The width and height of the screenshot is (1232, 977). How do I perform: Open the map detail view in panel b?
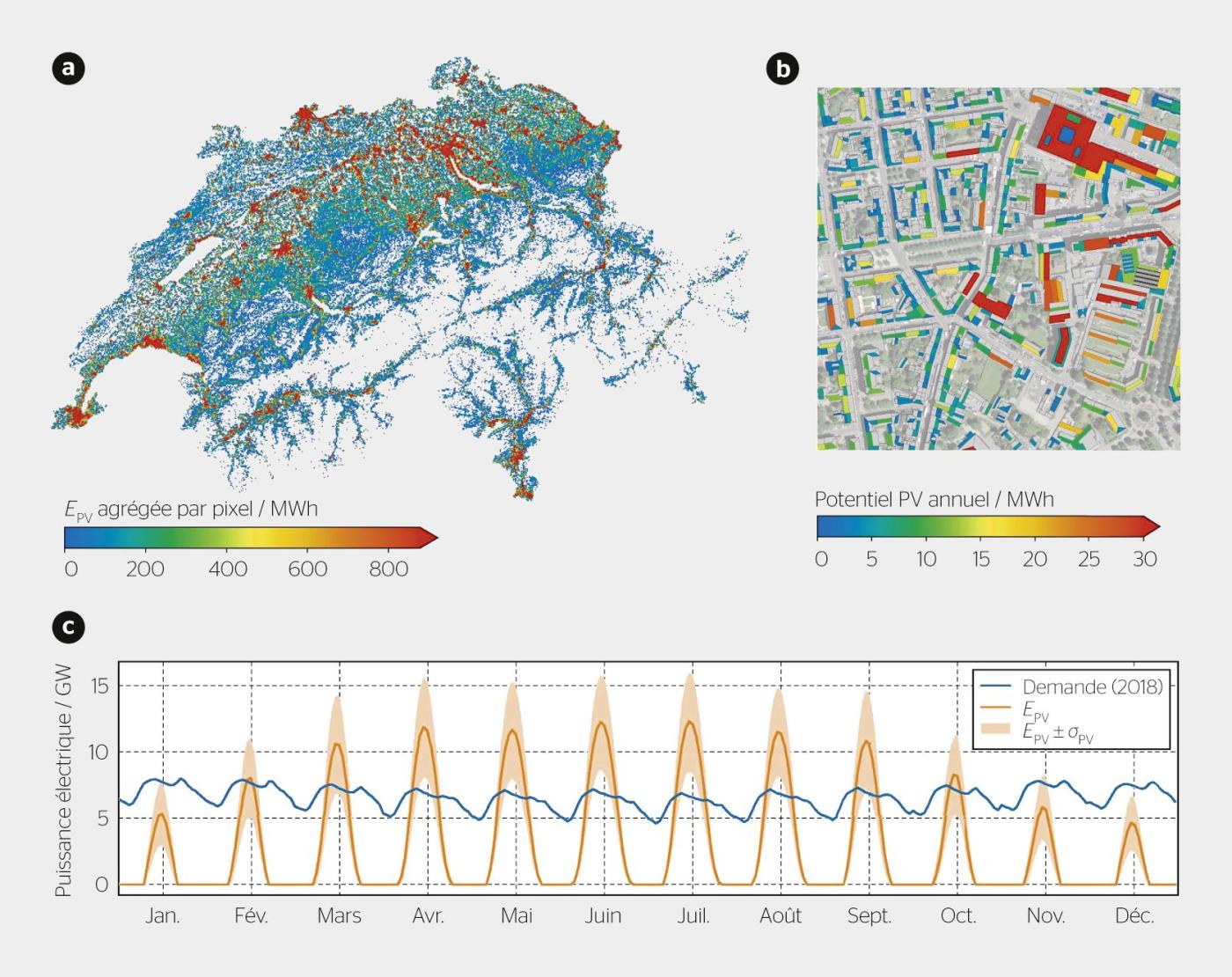pos(999,268)
